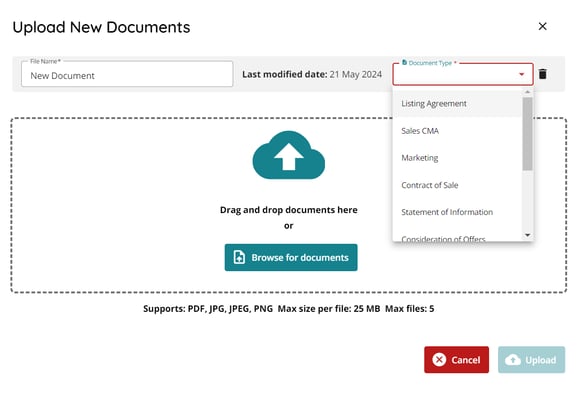Cancel the document upload
The height and width of the screenshot is (394, 578).
point(456,360)
